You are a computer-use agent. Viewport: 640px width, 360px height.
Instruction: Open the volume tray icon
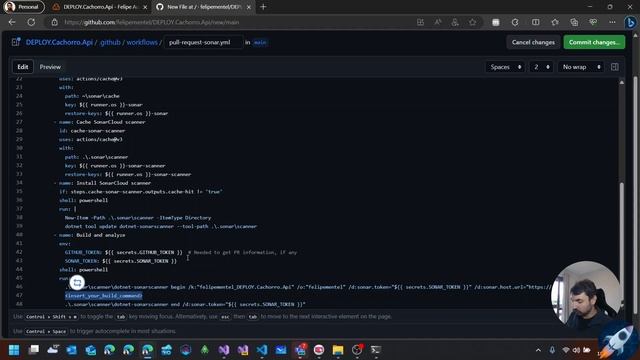click(x=576, y=350)
